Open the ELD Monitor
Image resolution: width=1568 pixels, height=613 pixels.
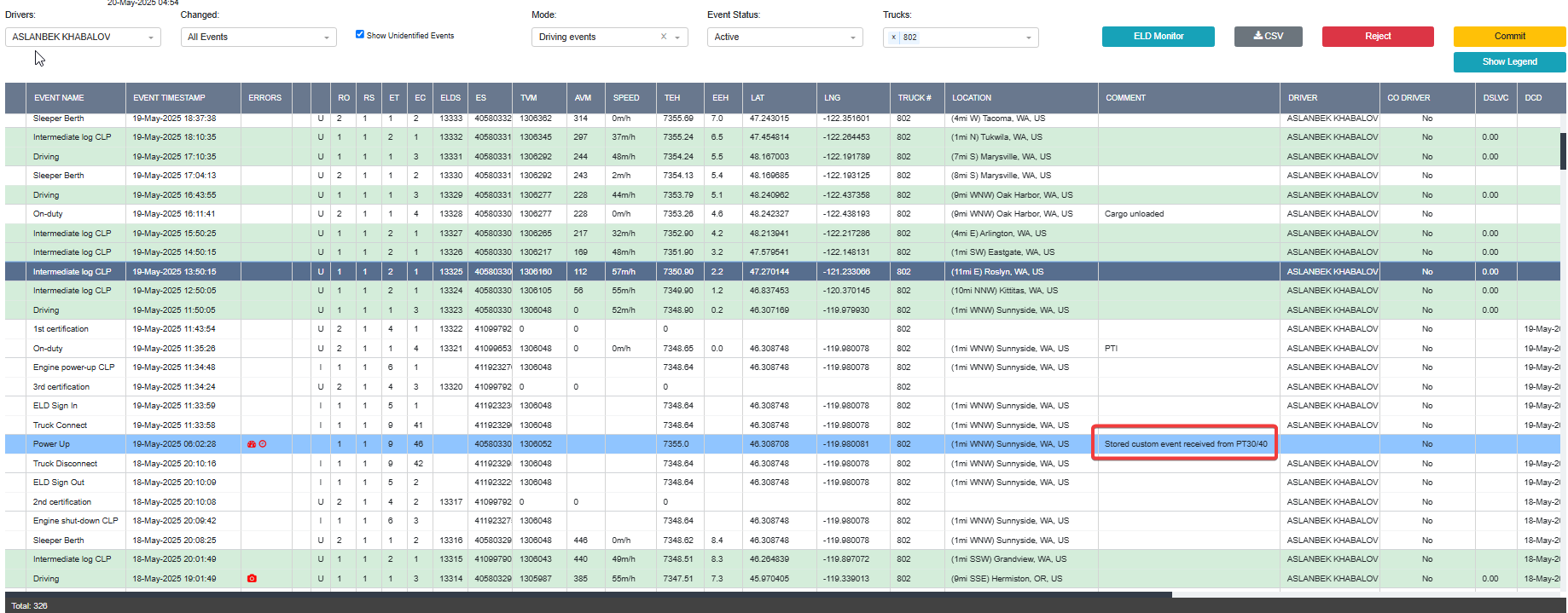[1158, 37]
